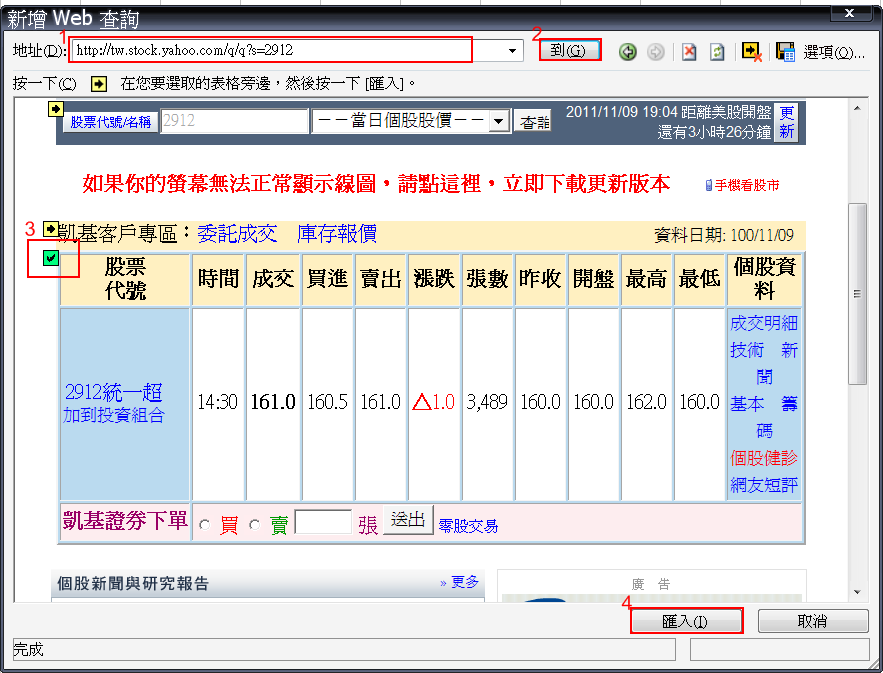The height and width of the screenshot is (673, 883).
Task: Click the green Back navigation icon
Action: [627, 52]
